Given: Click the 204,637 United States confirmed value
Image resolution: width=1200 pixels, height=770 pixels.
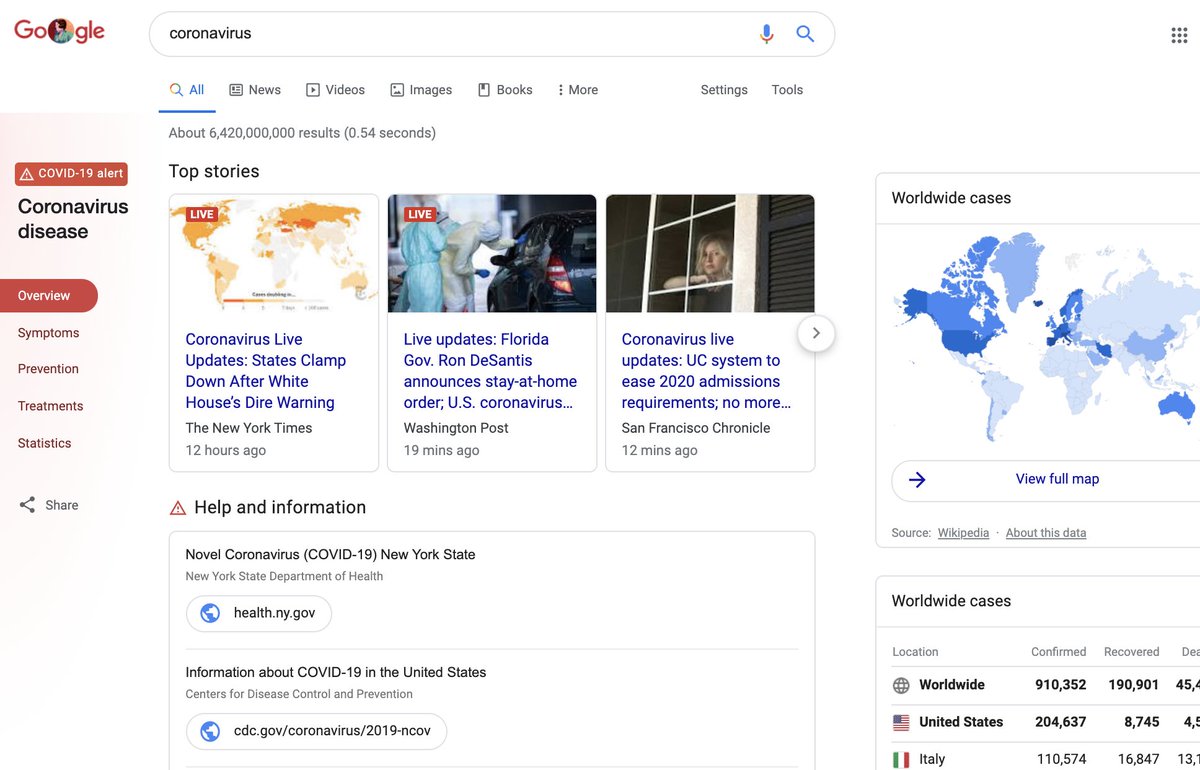Looking at the screenshot, I should pos(1061,722).
